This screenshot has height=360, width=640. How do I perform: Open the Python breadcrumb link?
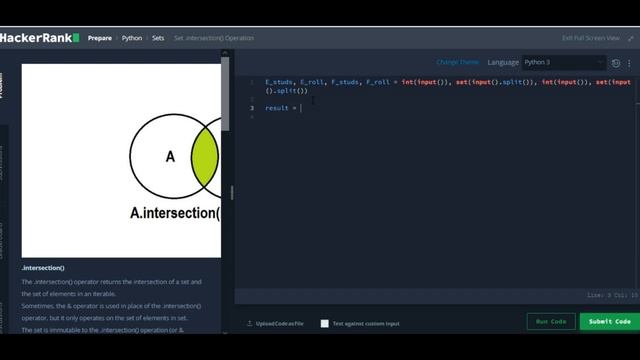pyautogui.click(x=132, y=38)
